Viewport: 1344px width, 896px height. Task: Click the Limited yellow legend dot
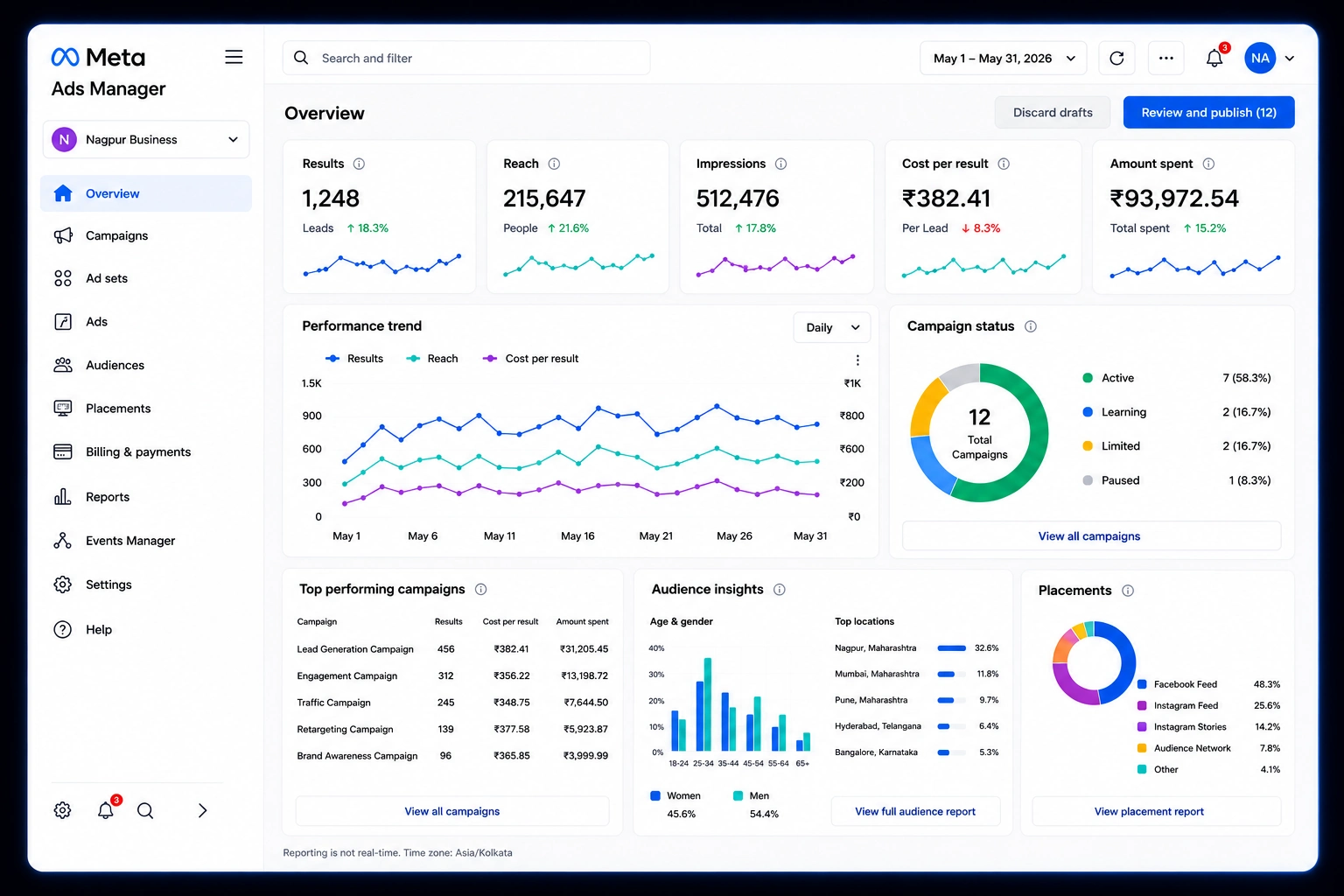(x=1088, y=446)
